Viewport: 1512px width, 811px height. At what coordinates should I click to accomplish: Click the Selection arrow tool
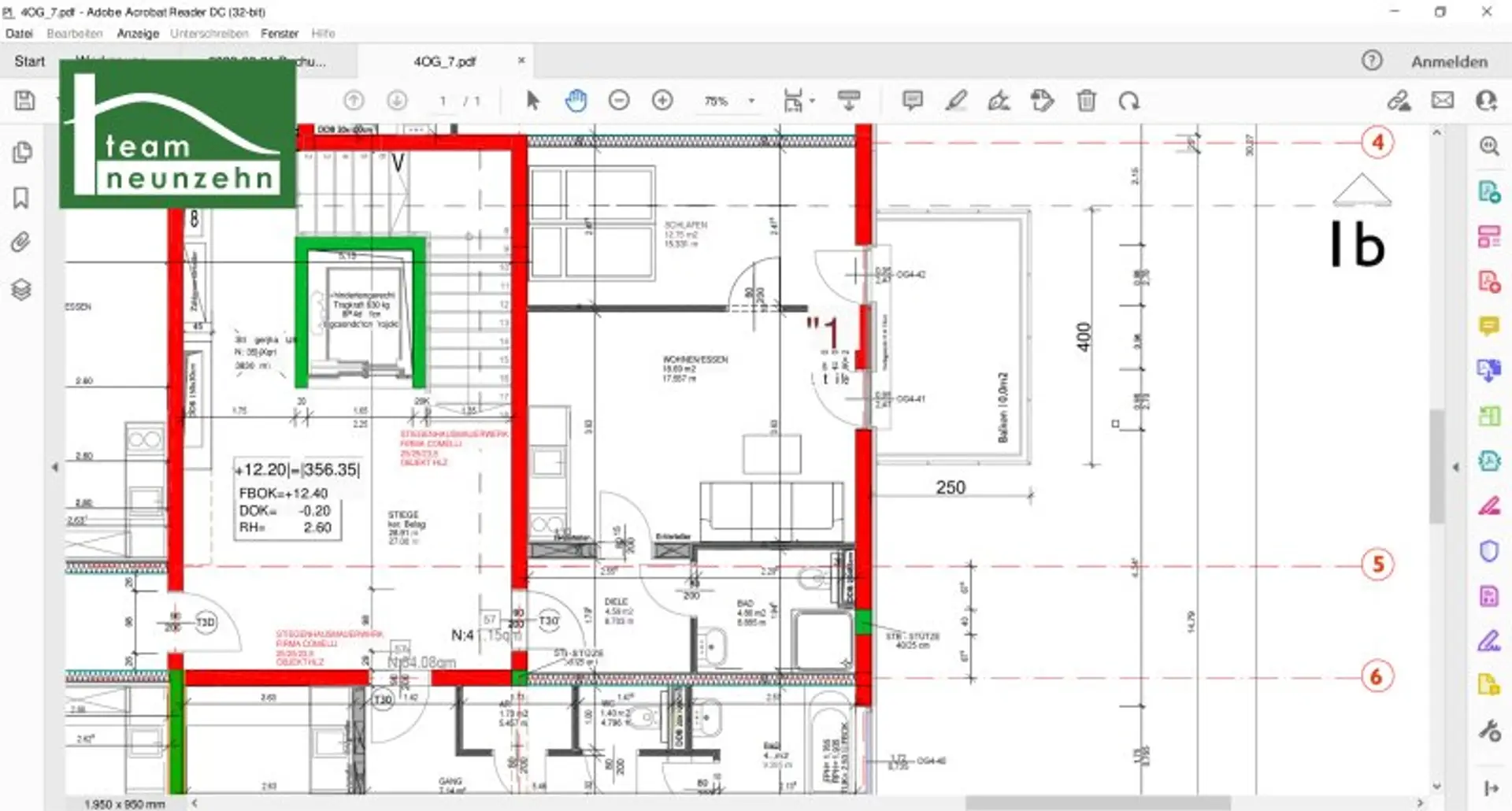533,101
